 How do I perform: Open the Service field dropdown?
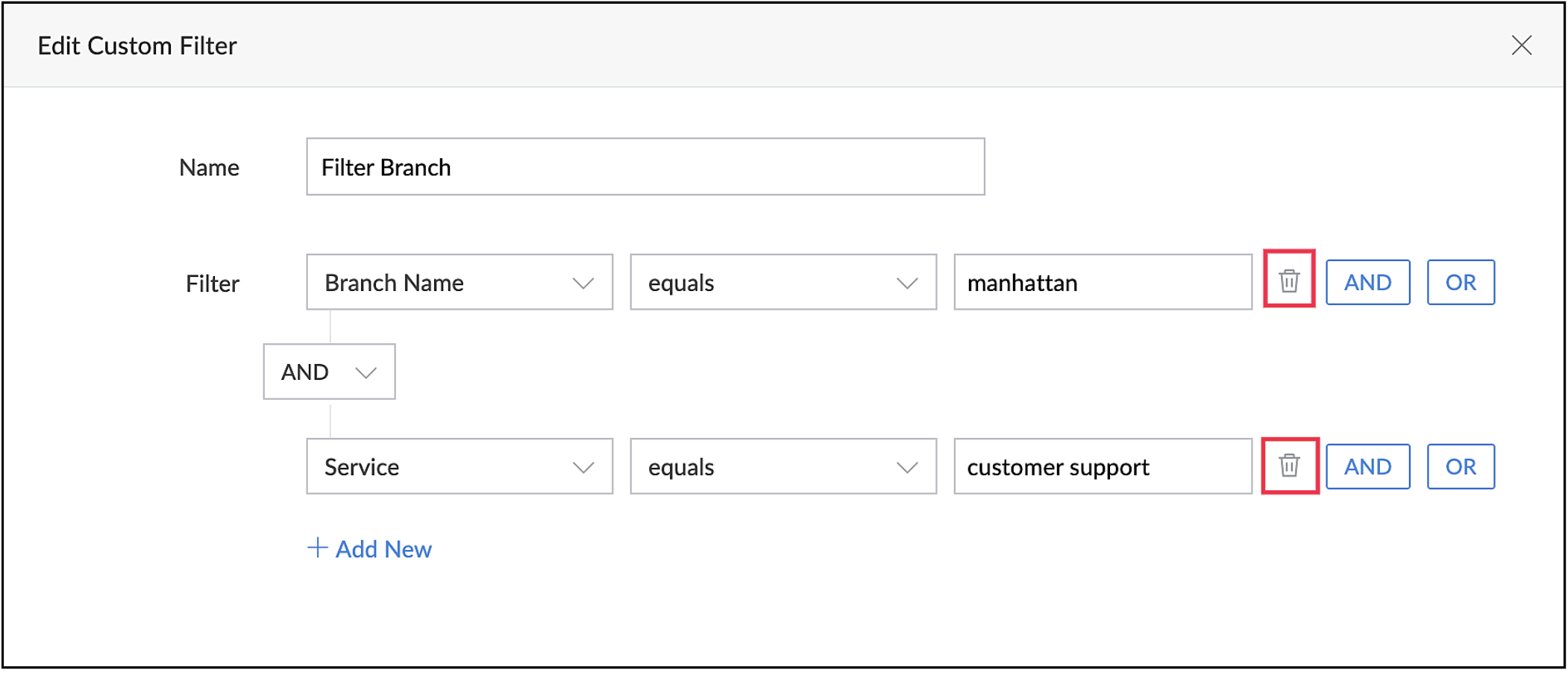click(x=459, y=466)
